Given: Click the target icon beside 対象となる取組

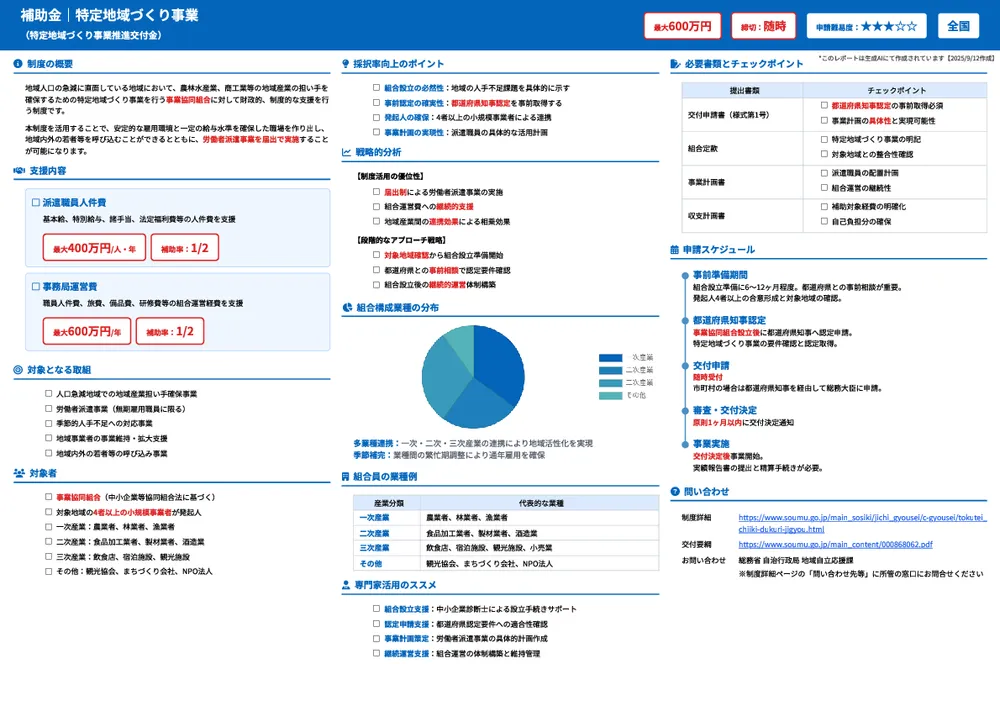Looking at the screenshot, I should pyautogui.click(x=18, y=370).
